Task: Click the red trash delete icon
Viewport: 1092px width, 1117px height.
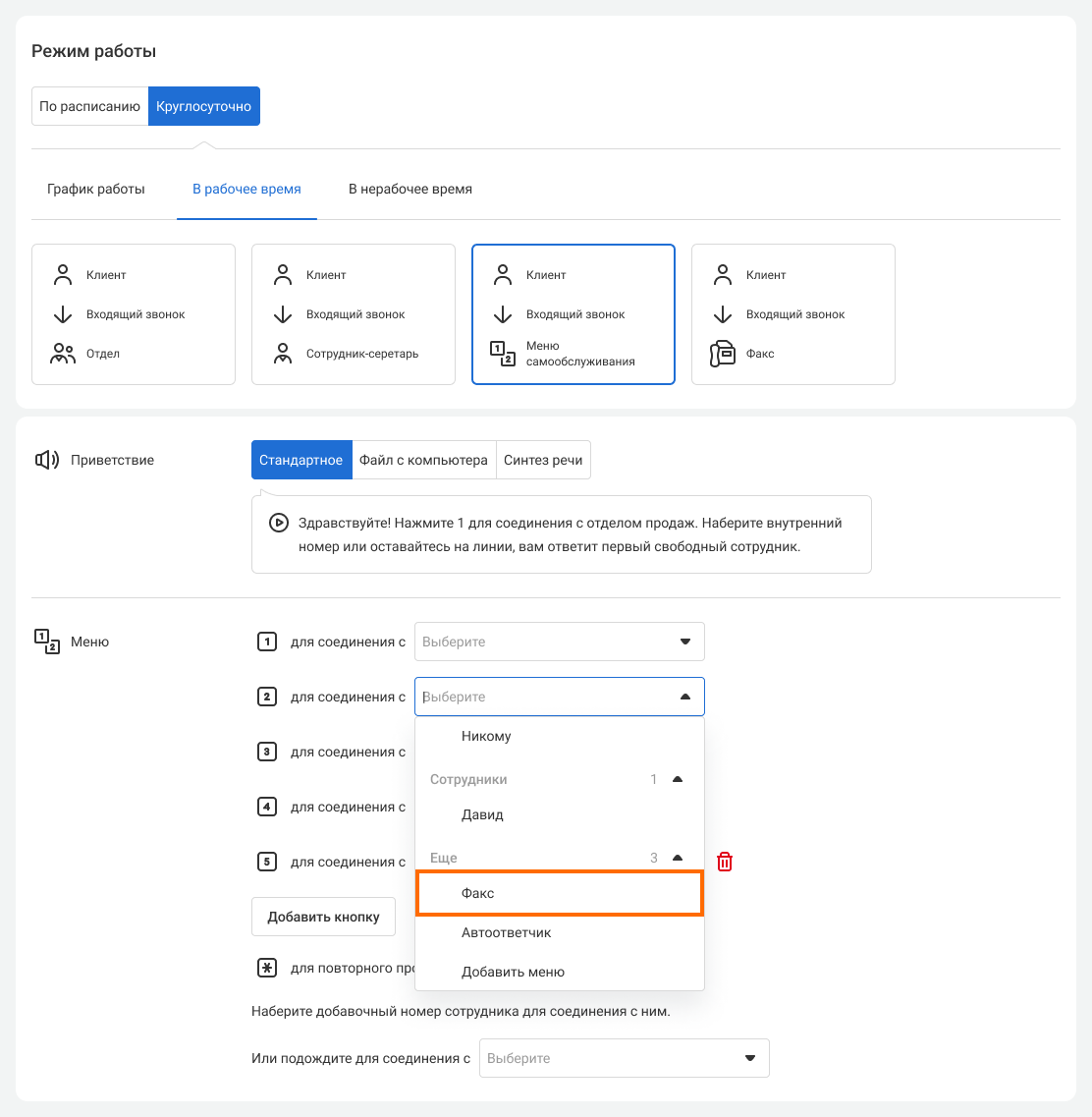Action: [x=725, y=862]
